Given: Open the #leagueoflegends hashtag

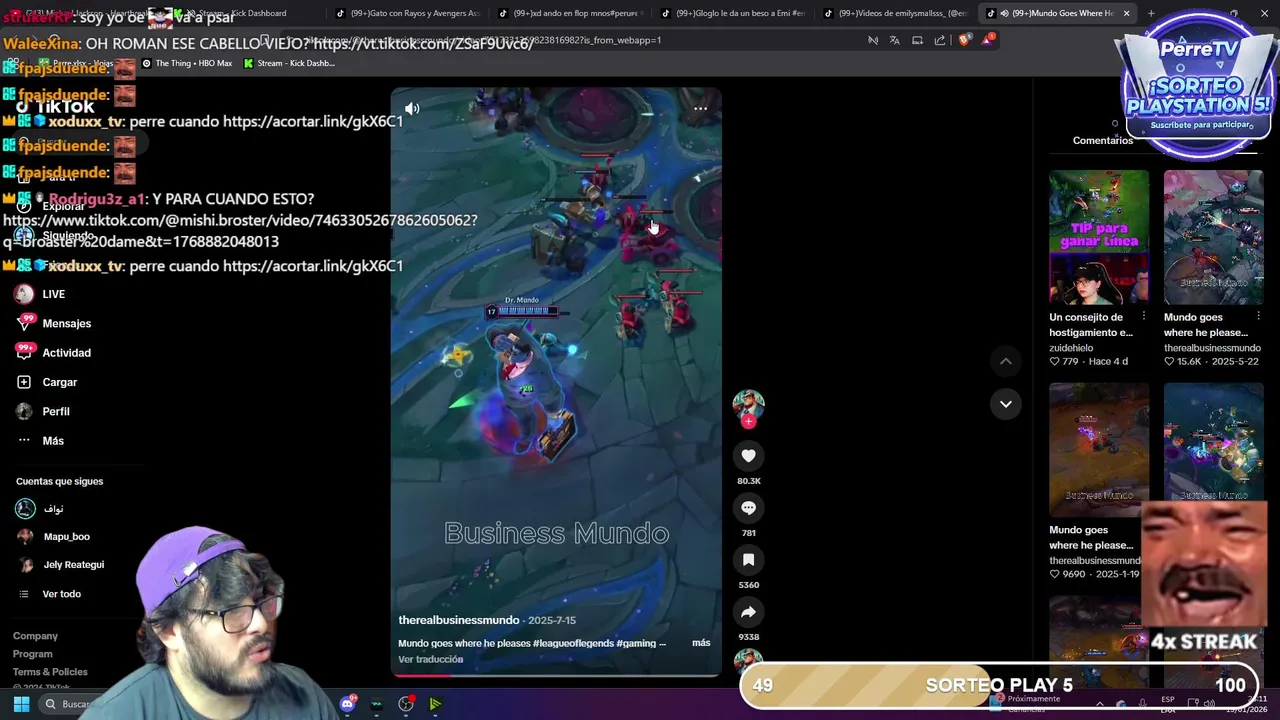Looking at the screenshot, I should [574, 643].
